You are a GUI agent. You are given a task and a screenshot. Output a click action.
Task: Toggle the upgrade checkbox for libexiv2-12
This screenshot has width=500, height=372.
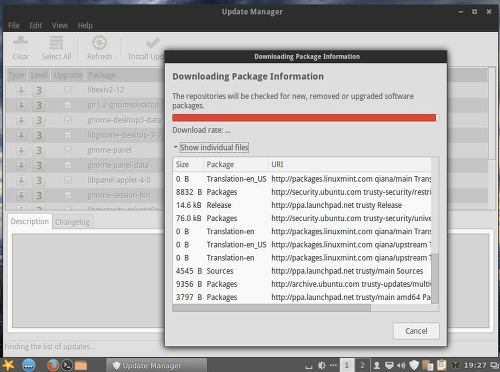68,90
